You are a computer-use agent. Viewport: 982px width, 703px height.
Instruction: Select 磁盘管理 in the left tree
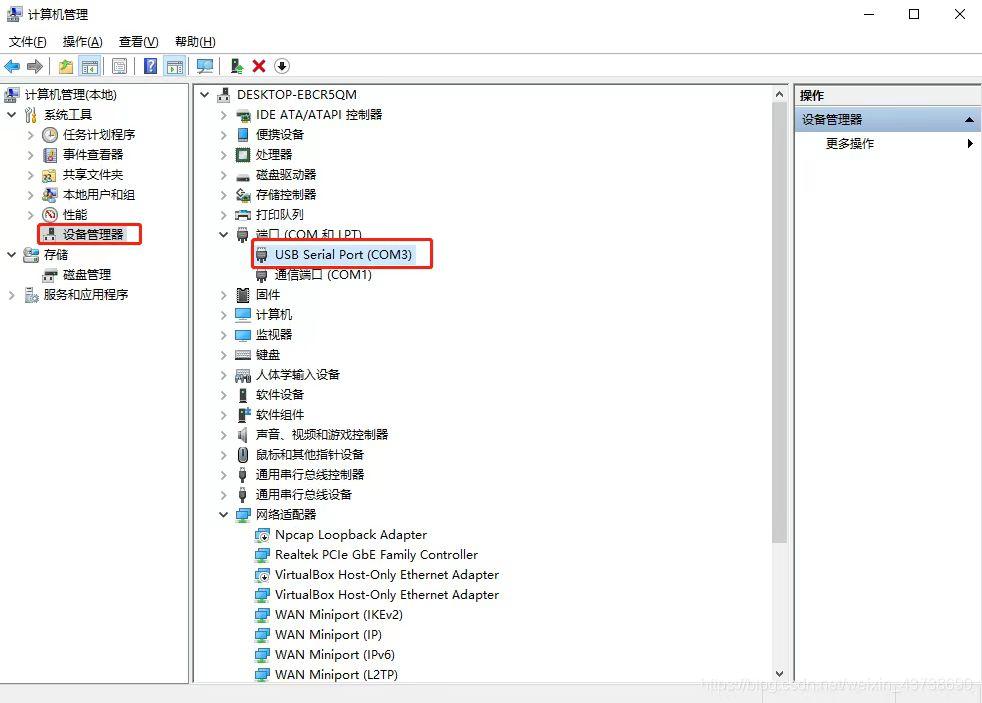pyautogui.click(x=87, y=275)
